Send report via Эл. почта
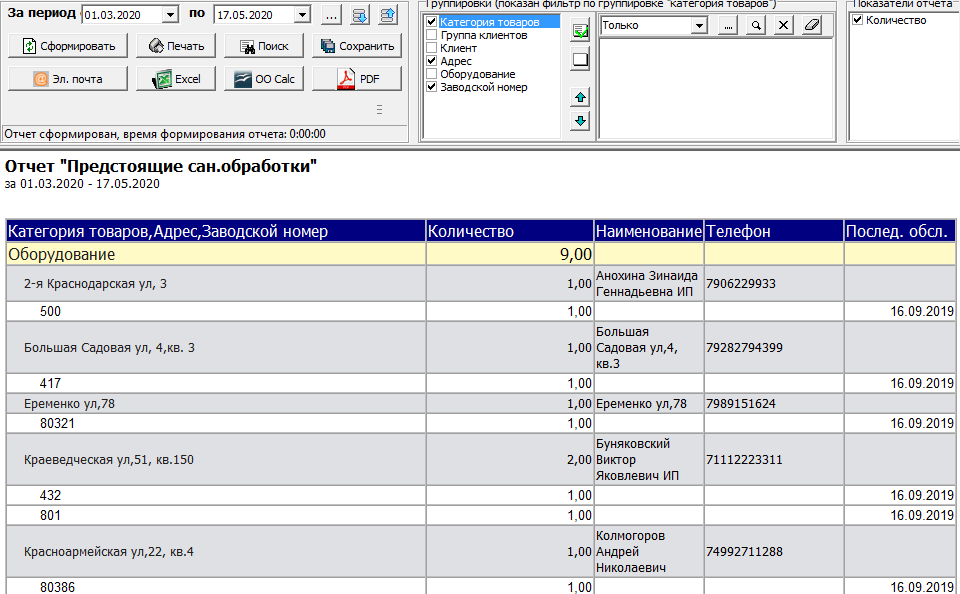Viewport: 960px width, 594px height. click(x=68, y=79)
